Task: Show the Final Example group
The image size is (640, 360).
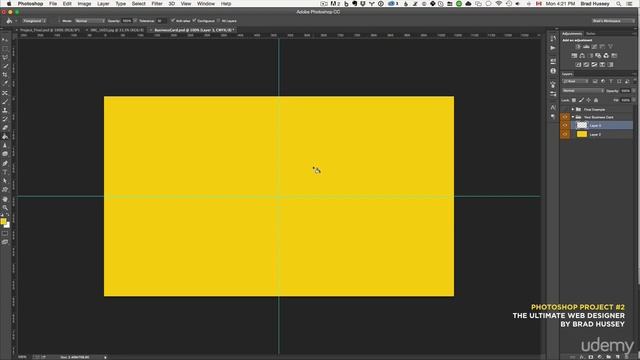Action: 565,109
